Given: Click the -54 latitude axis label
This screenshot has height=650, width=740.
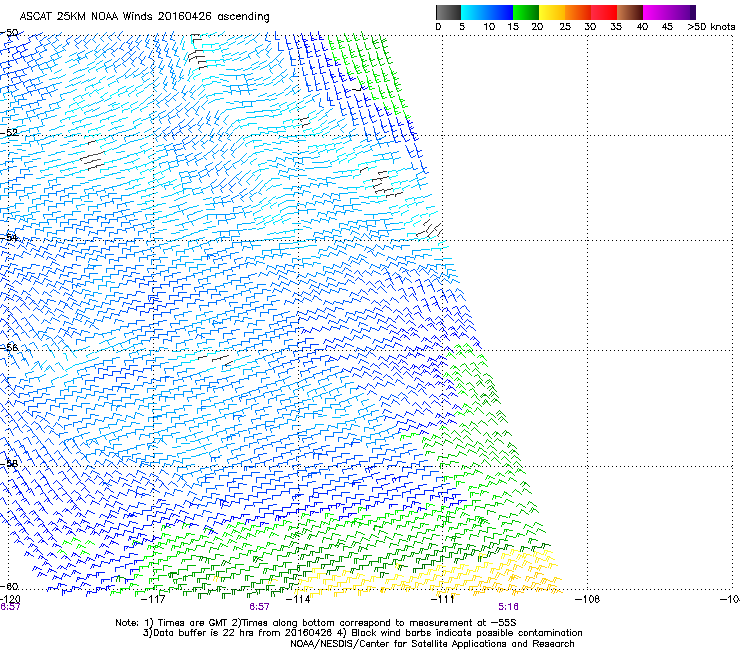Looking at the screenshot, I should point(9,237).
